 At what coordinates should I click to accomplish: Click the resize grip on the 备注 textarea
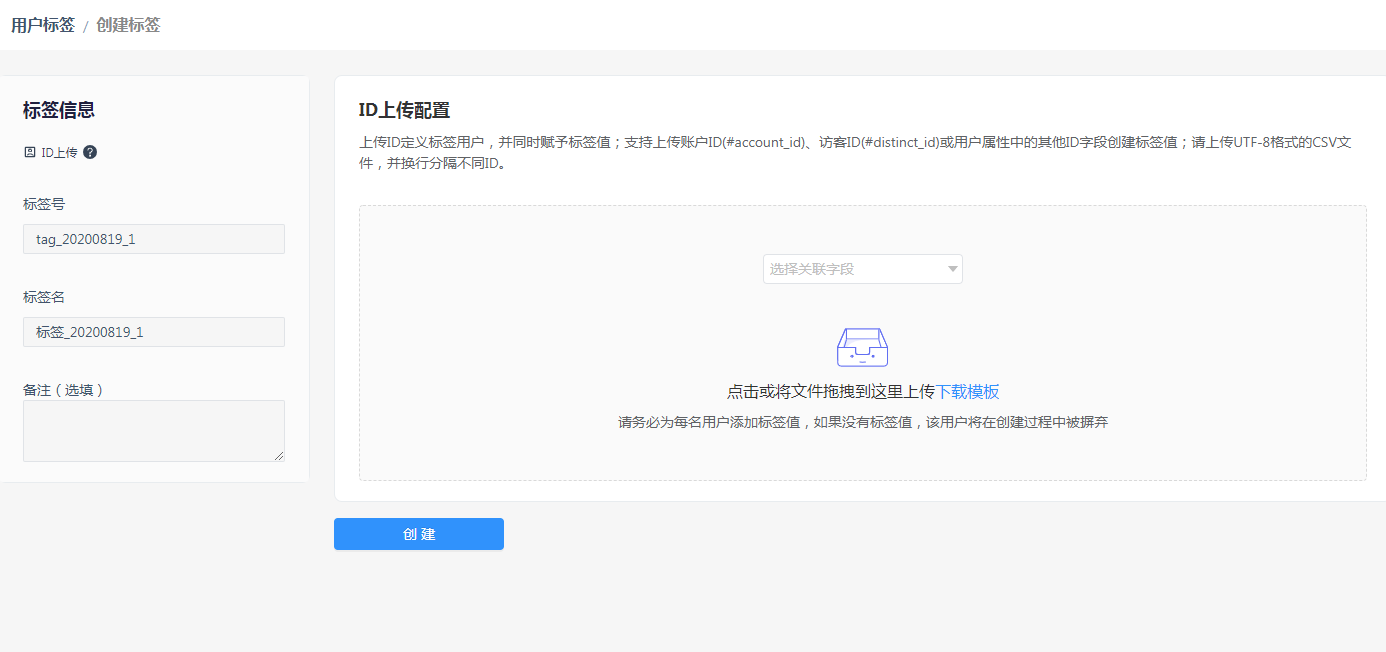[279, 455]
